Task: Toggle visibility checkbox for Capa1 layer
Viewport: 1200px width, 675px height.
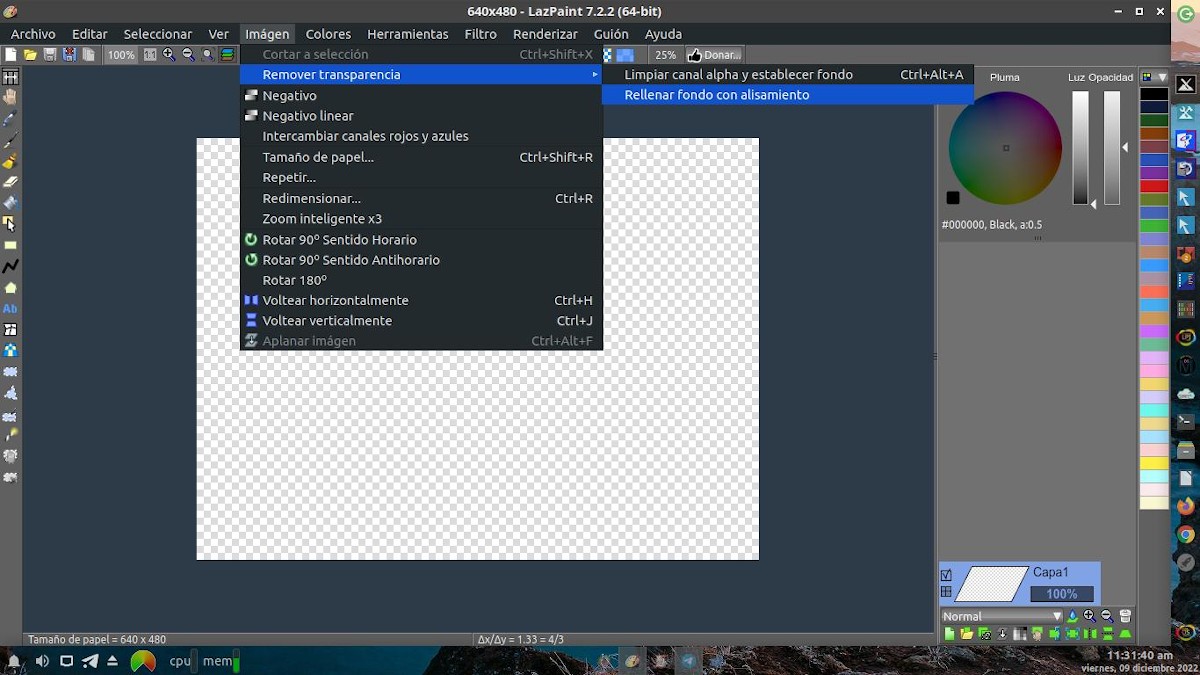Action: pos(946,575)
